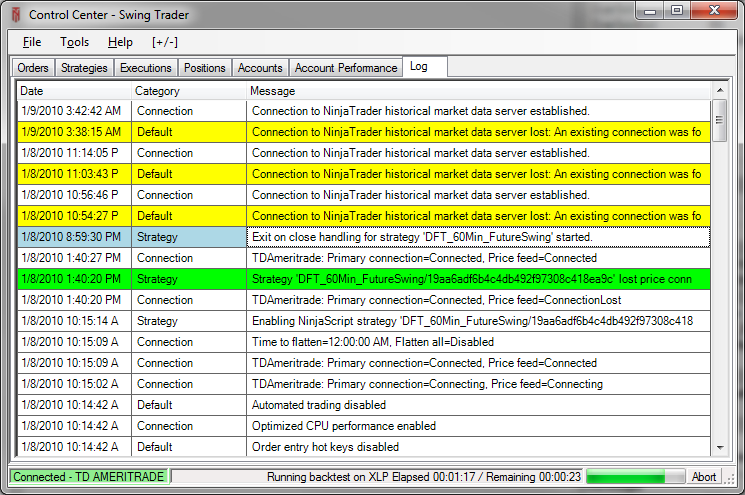Image resolution: width=745 pixels, height=495 pixels.
Task: Switch to the Positions tab
Action: 204,68
